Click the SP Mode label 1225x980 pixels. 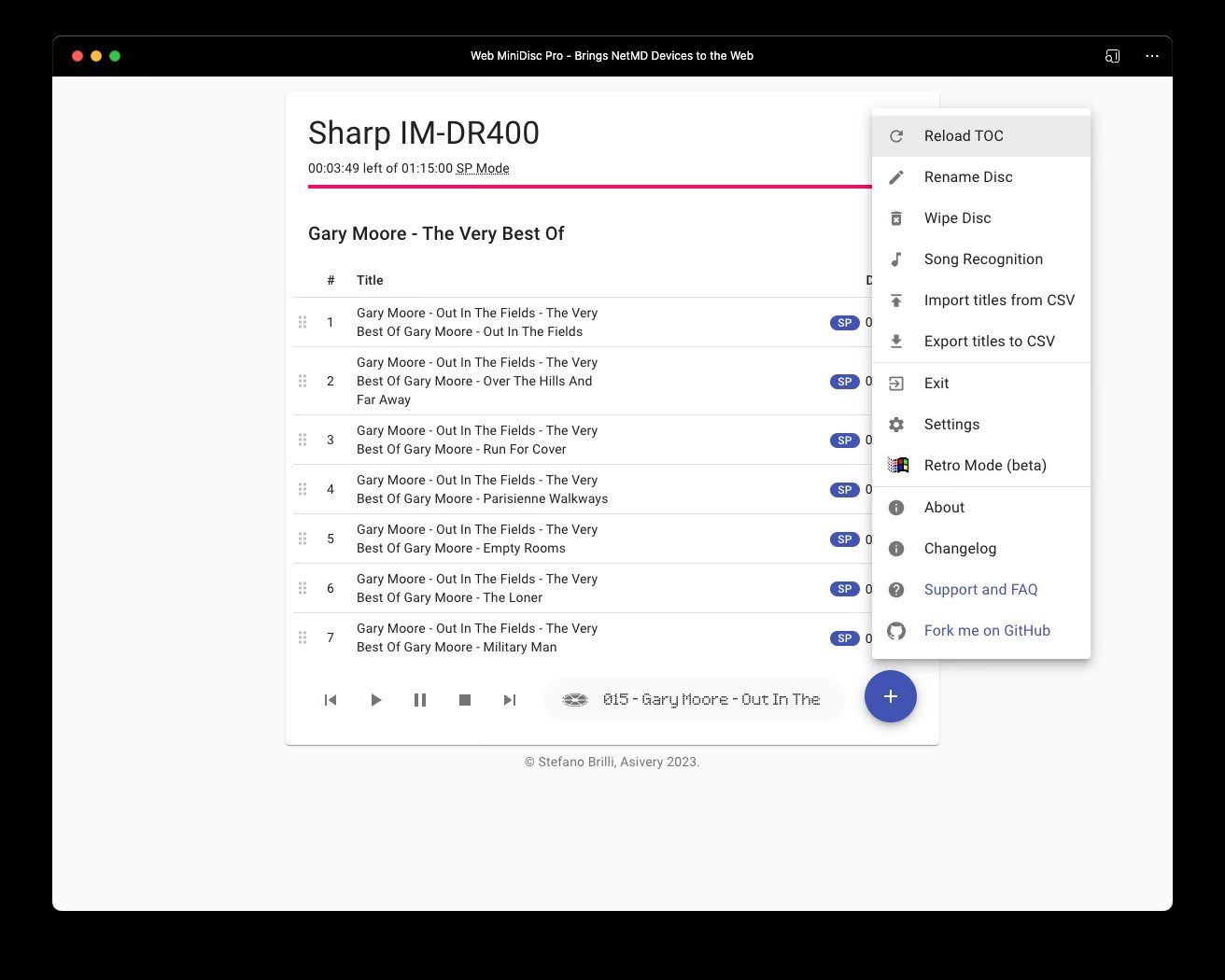(x=483, y=169)
